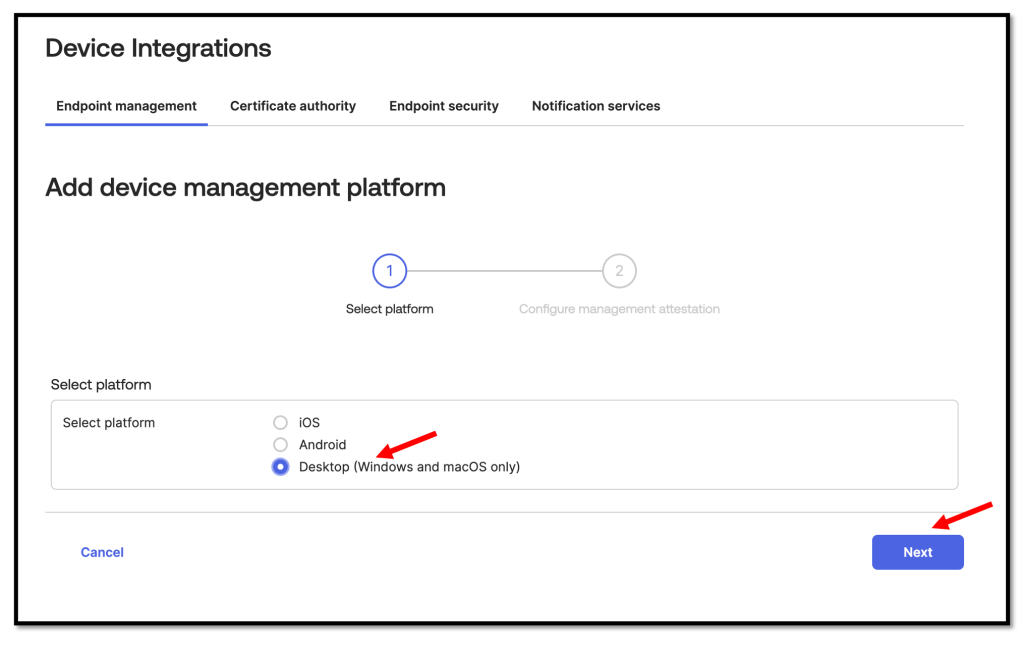The image size is (1024, 651).
Task: Open the Endpoint management tab
Action: click(x=126, y=106)
